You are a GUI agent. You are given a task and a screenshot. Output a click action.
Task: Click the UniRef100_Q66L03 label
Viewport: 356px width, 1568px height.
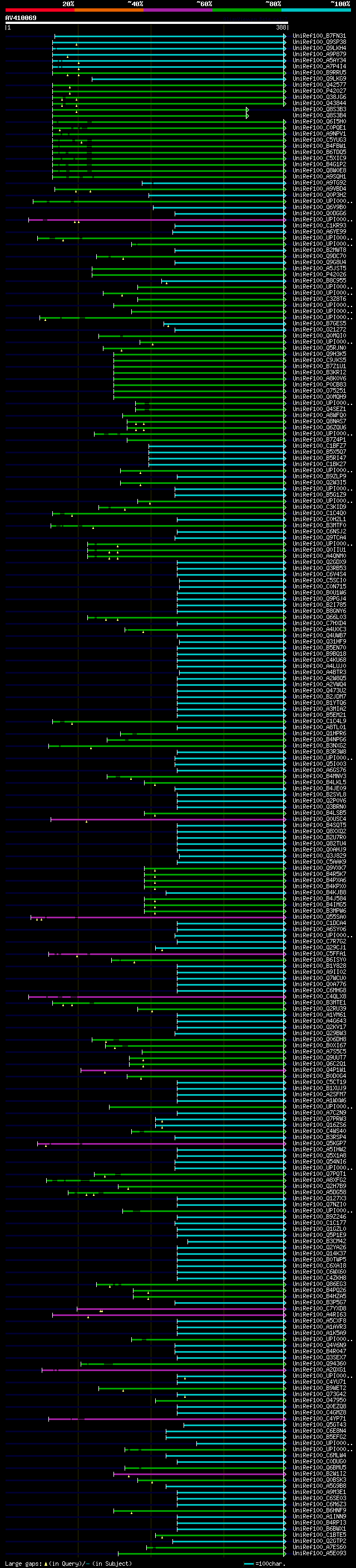pyautogui.click(x=319, y=617)
